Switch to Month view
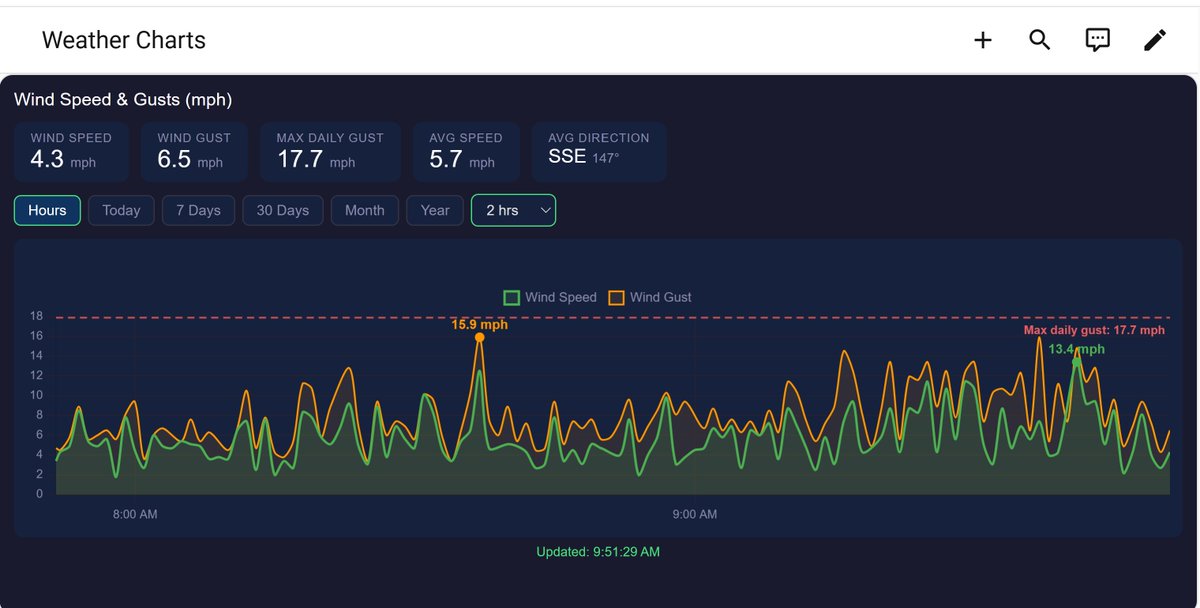 click(365, 210)
